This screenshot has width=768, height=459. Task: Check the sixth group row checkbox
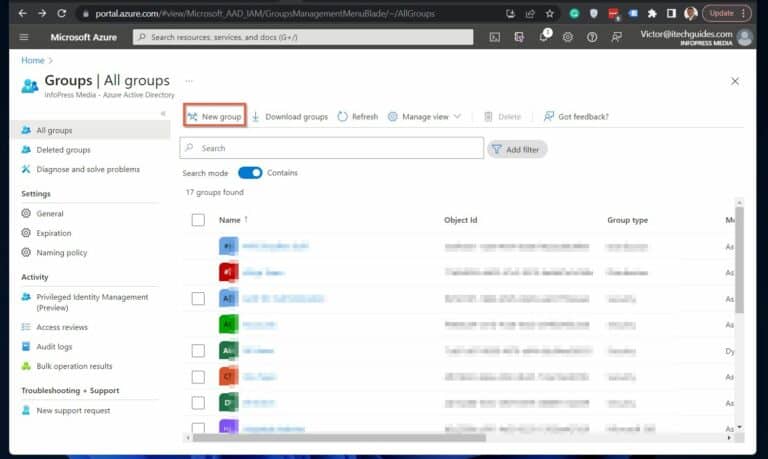pos(198,377)
